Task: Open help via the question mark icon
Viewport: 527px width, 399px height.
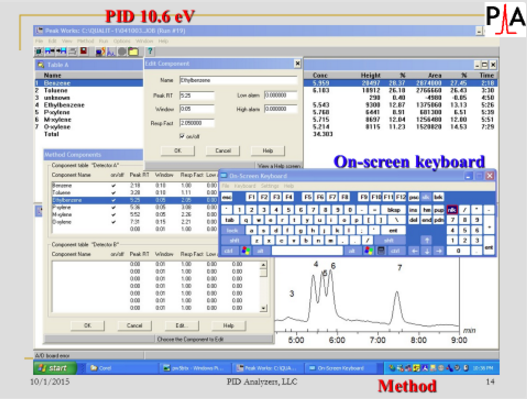Action: 150,51
